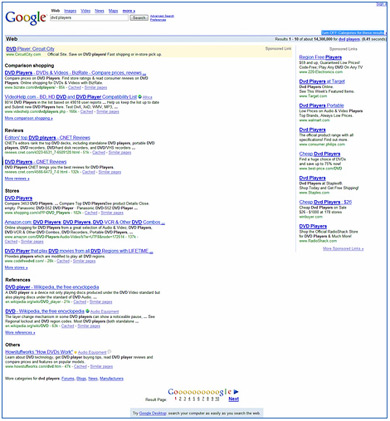Focus the search box containing 'dvd players'

click(89, 18)
